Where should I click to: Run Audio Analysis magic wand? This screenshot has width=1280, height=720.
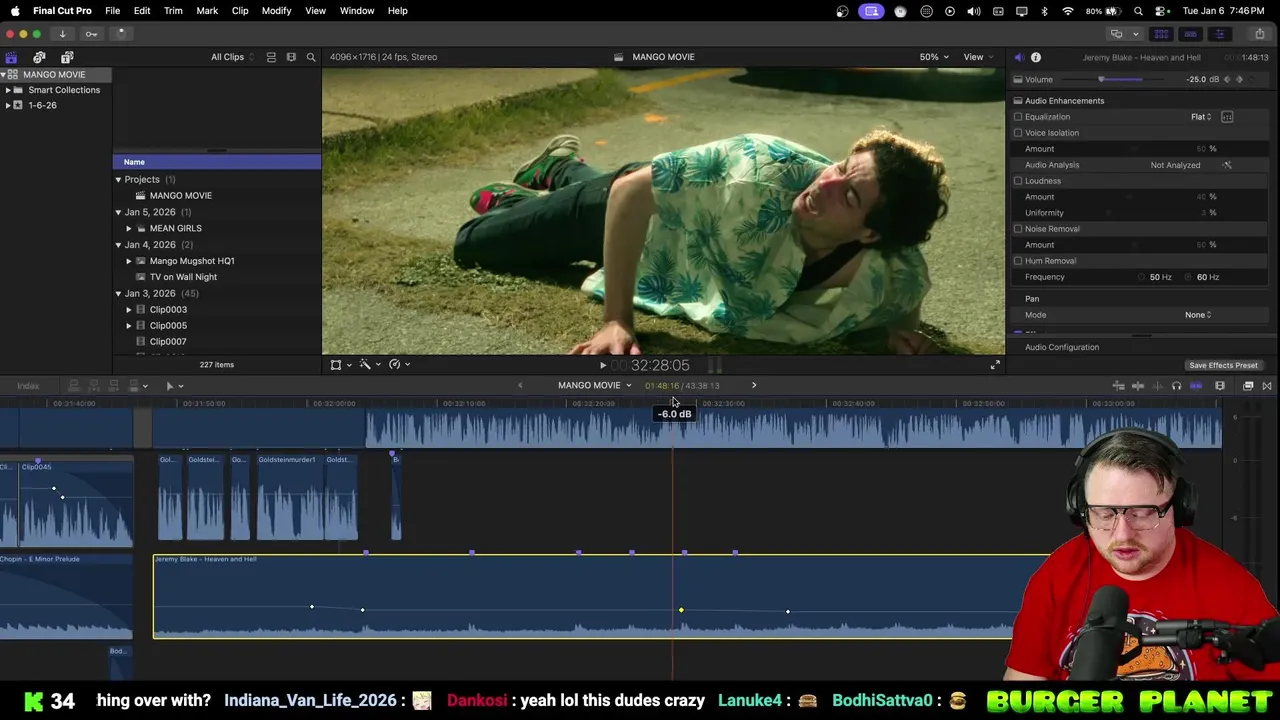tap(1227, 165)
